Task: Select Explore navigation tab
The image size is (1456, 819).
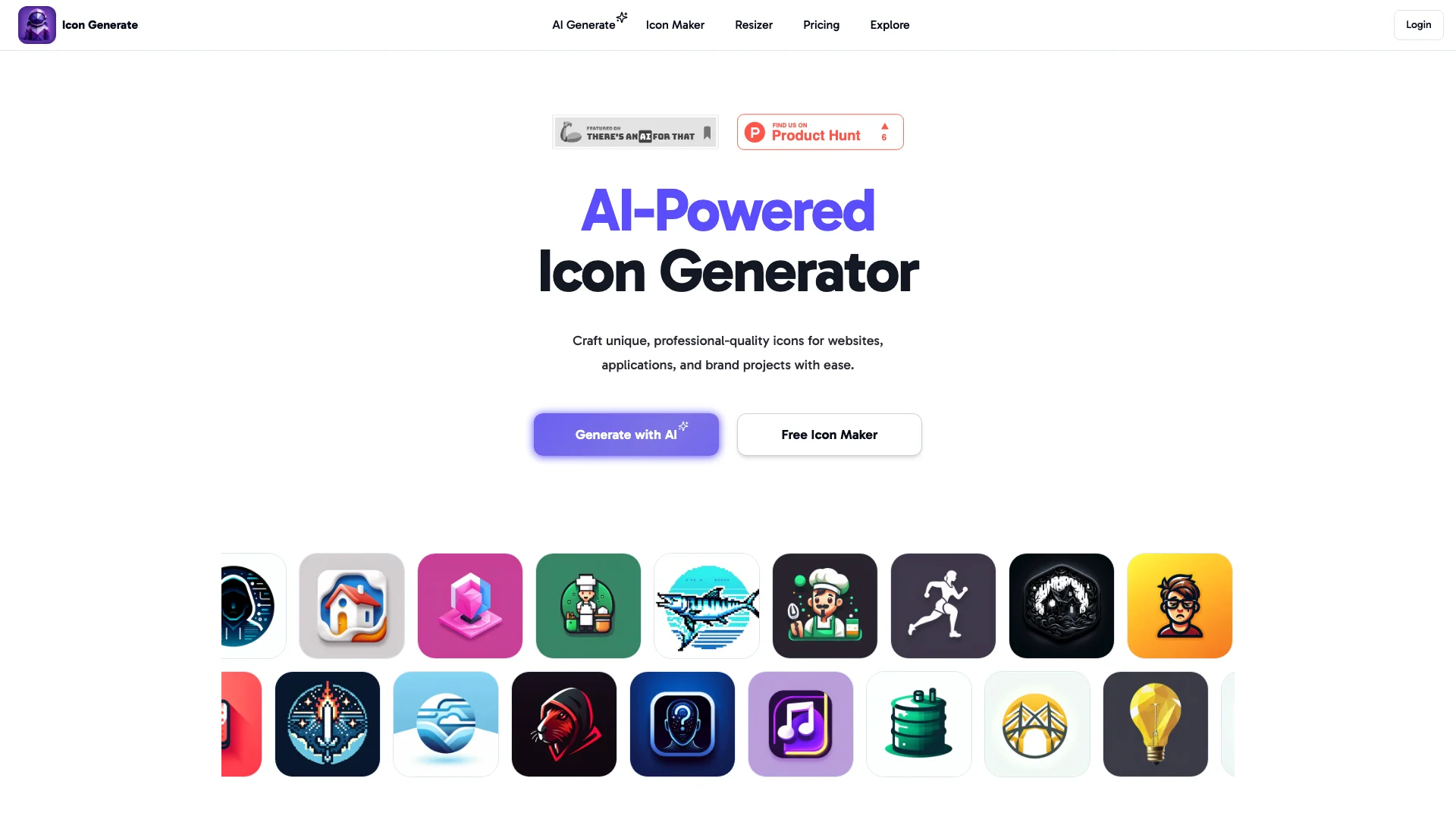Action: [890, 24]
